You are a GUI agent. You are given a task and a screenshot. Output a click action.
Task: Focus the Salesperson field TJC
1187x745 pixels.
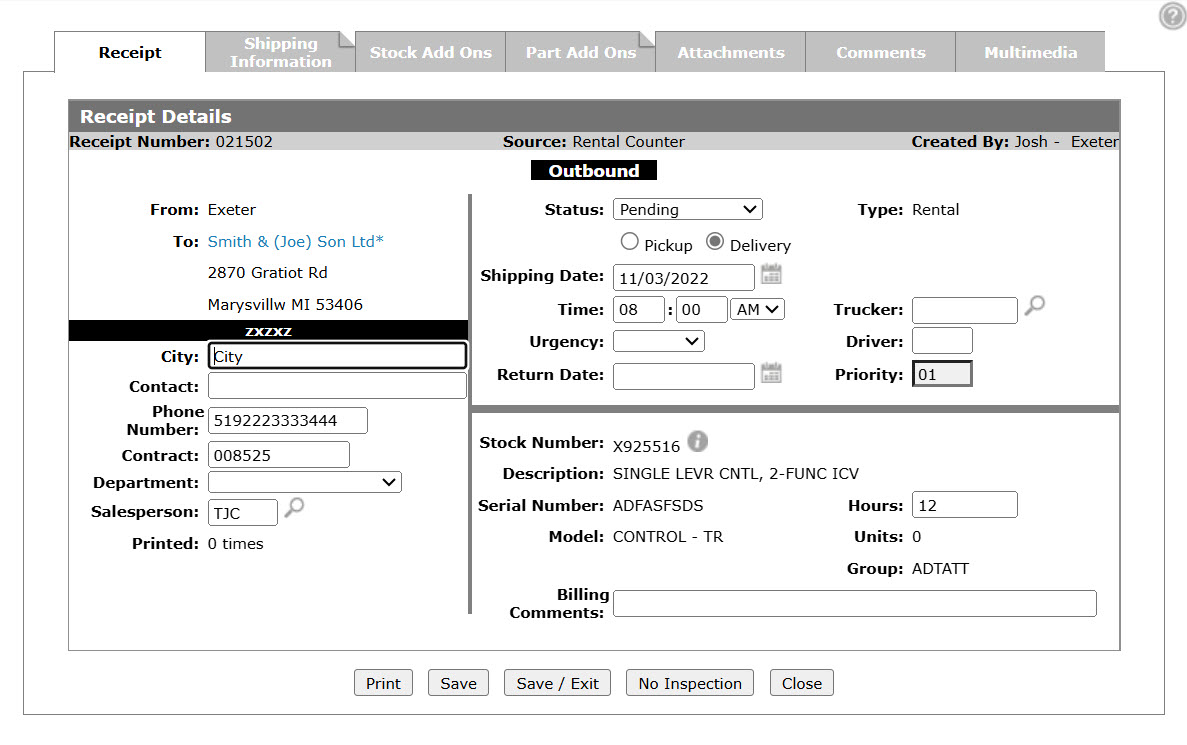(243, 513)
